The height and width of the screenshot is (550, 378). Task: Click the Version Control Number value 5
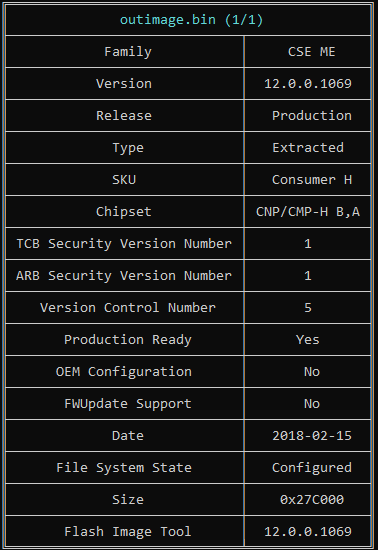point(308,308)
